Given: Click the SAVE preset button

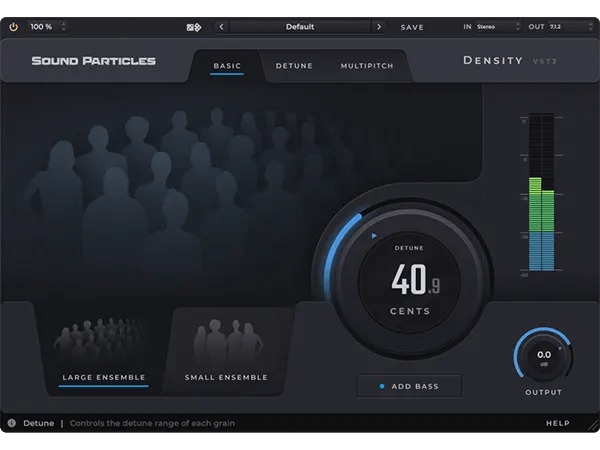Looking at the screenshot, I should [412, 27].
